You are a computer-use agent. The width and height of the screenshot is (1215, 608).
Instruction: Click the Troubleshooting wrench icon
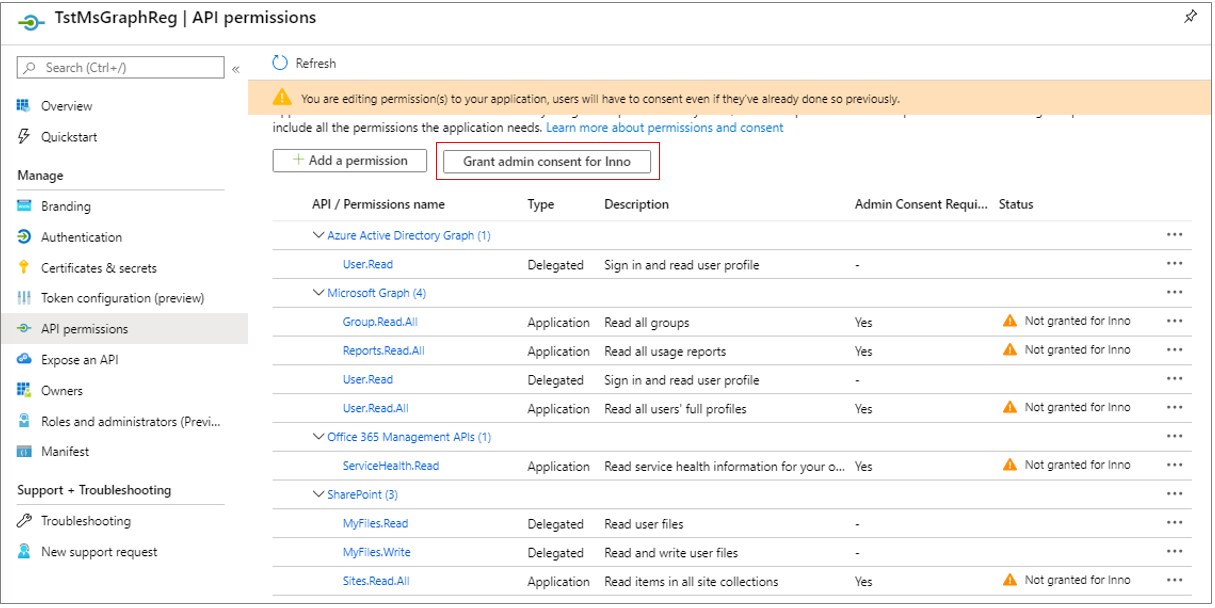tap(24, 521)
